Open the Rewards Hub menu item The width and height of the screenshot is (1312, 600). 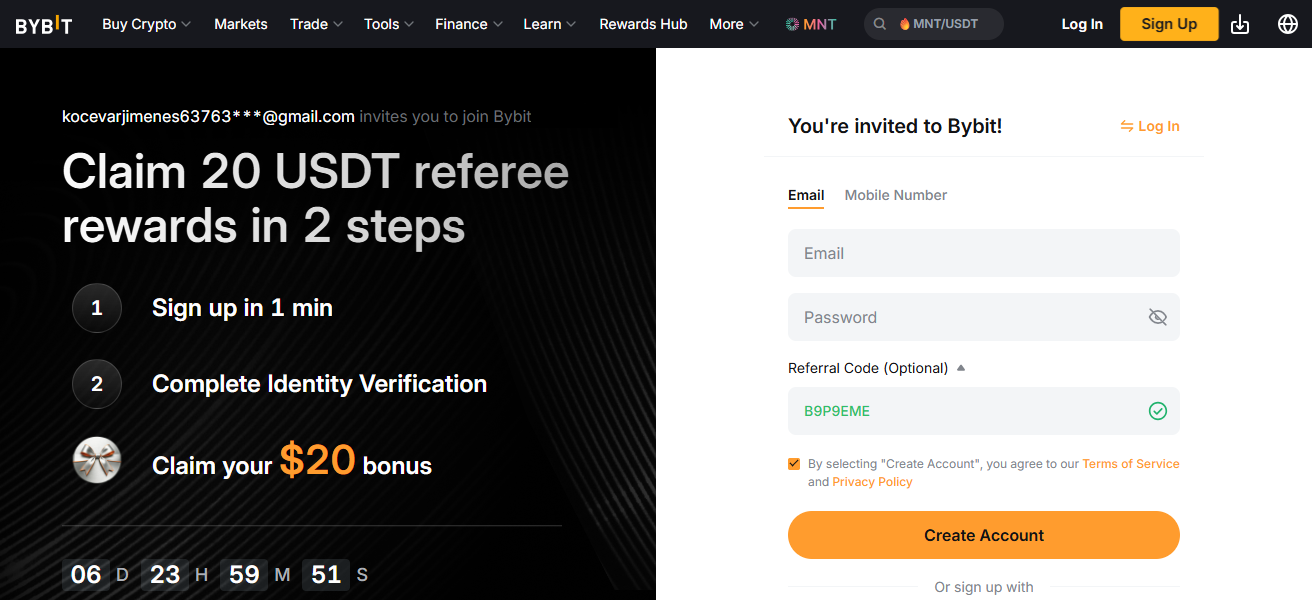click(643, 23)
